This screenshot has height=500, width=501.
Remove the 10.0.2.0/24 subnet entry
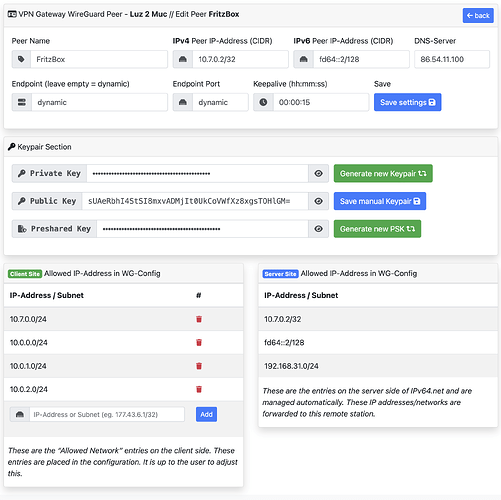pyautogui.click(x=199, y=389)
